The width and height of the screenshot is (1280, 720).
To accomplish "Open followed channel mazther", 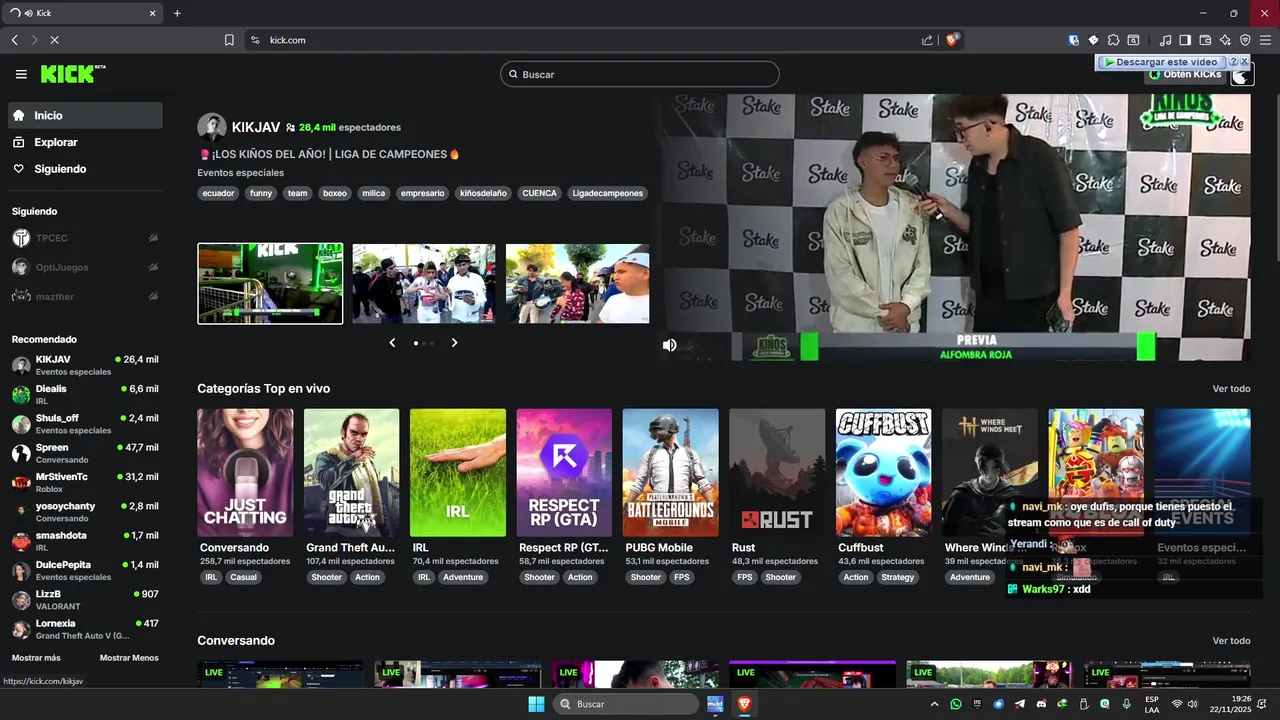I will (85, 296).
